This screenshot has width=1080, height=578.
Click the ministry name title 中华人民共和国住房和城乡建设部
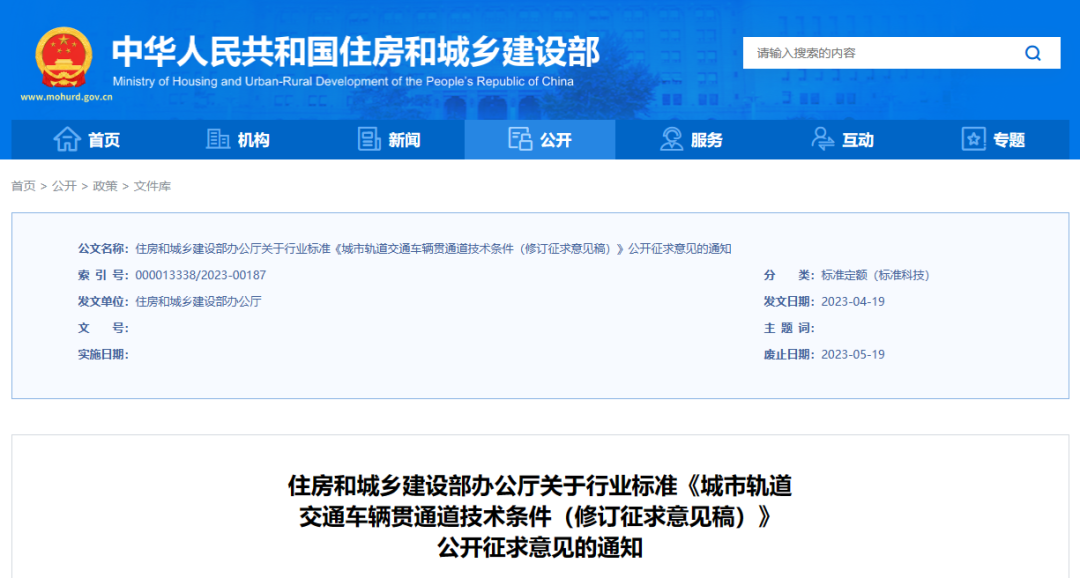tap(355, 50)
